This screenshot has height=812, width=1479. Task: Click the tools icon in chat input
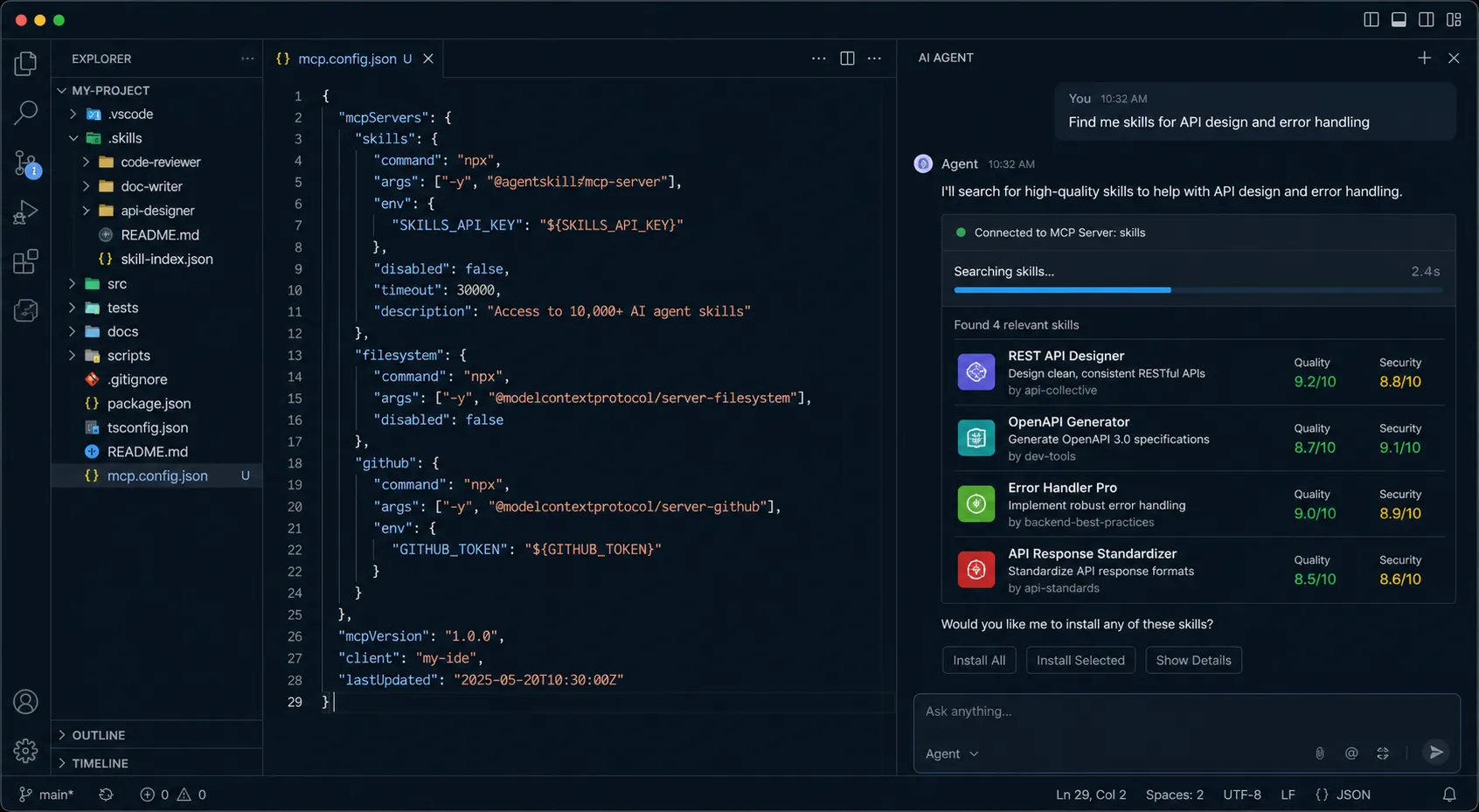coord(1383,753)
